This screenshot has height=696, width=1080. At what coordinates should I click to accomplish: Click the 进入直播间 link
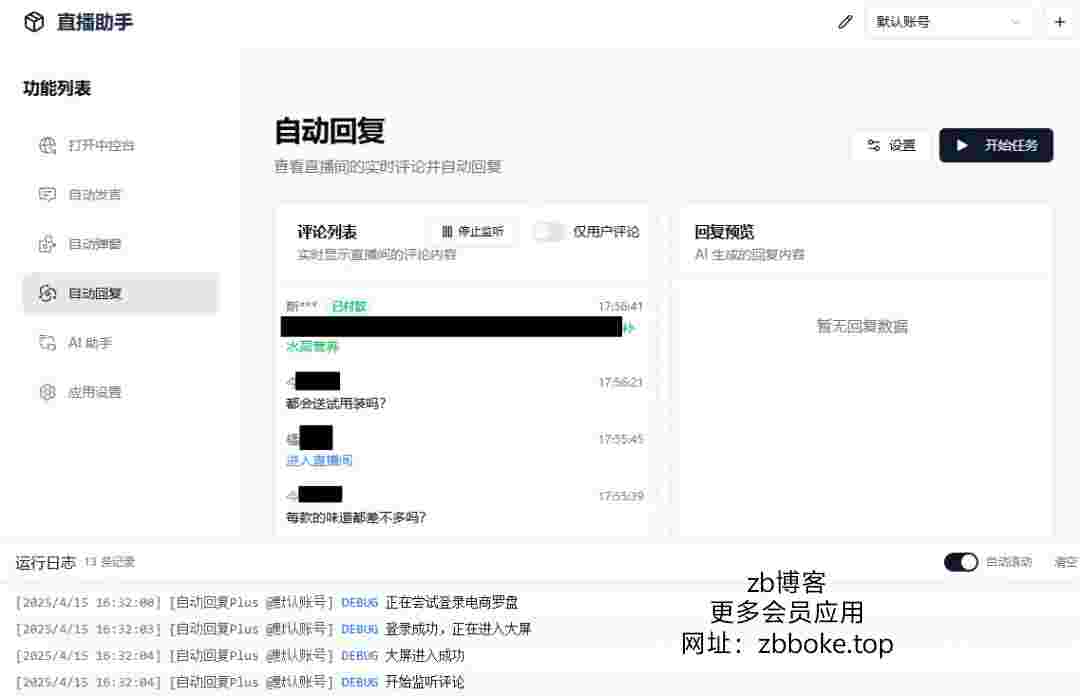pos(319,460)
